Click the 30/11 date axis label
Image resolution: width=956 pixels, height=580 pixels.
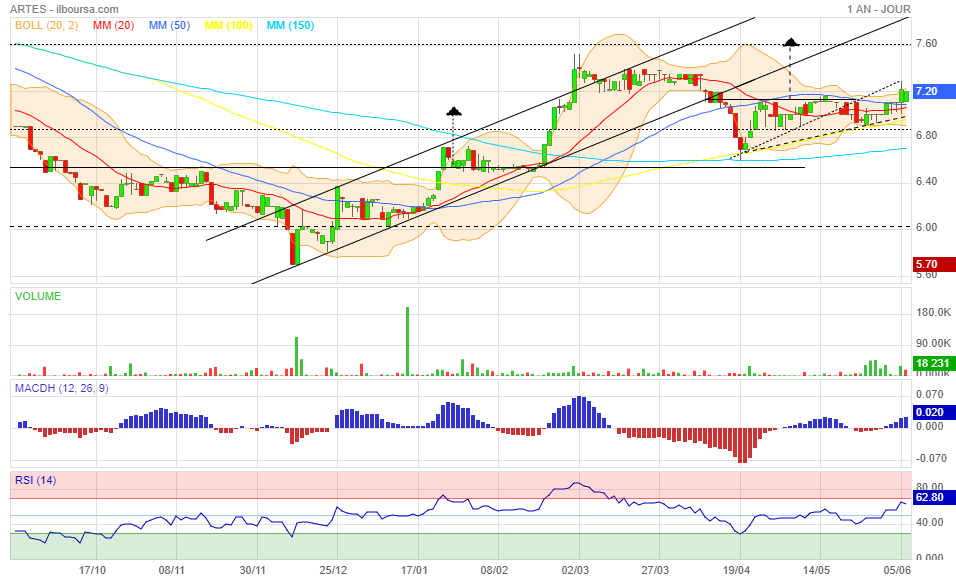[x=252, y=570]
